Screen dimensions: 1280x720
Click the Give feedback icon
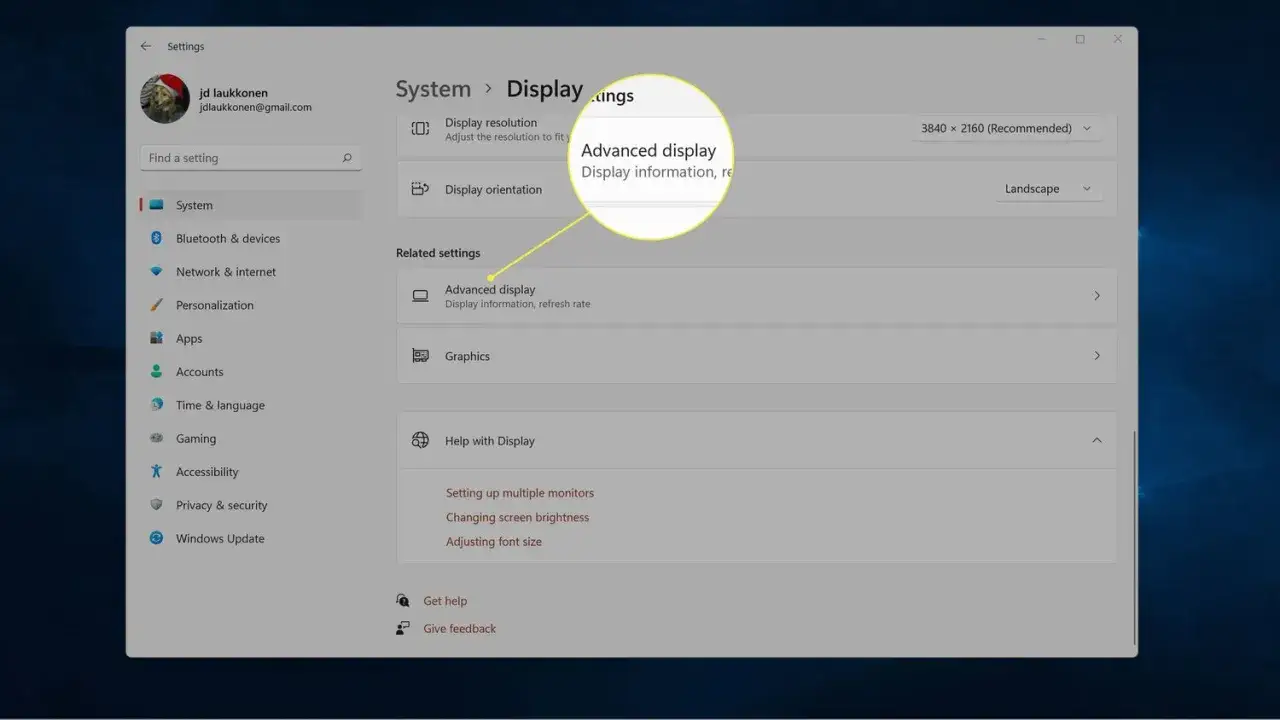click(403, 629)
